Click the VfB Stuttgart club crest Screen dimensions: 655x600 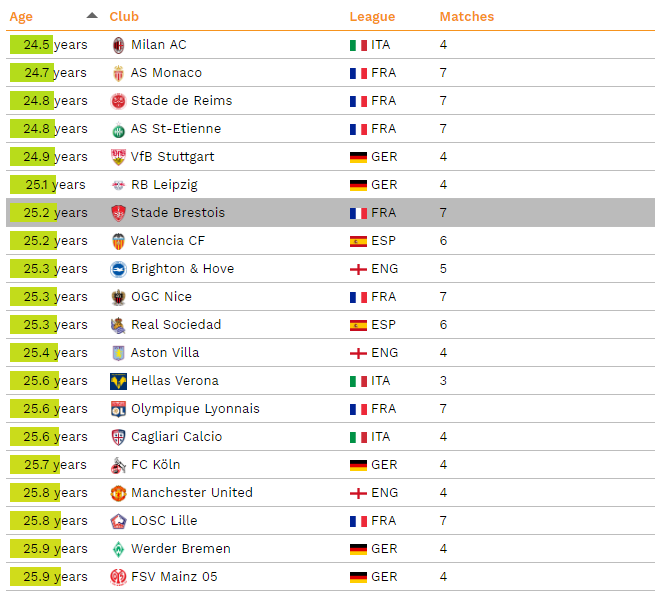pos(118,157)
